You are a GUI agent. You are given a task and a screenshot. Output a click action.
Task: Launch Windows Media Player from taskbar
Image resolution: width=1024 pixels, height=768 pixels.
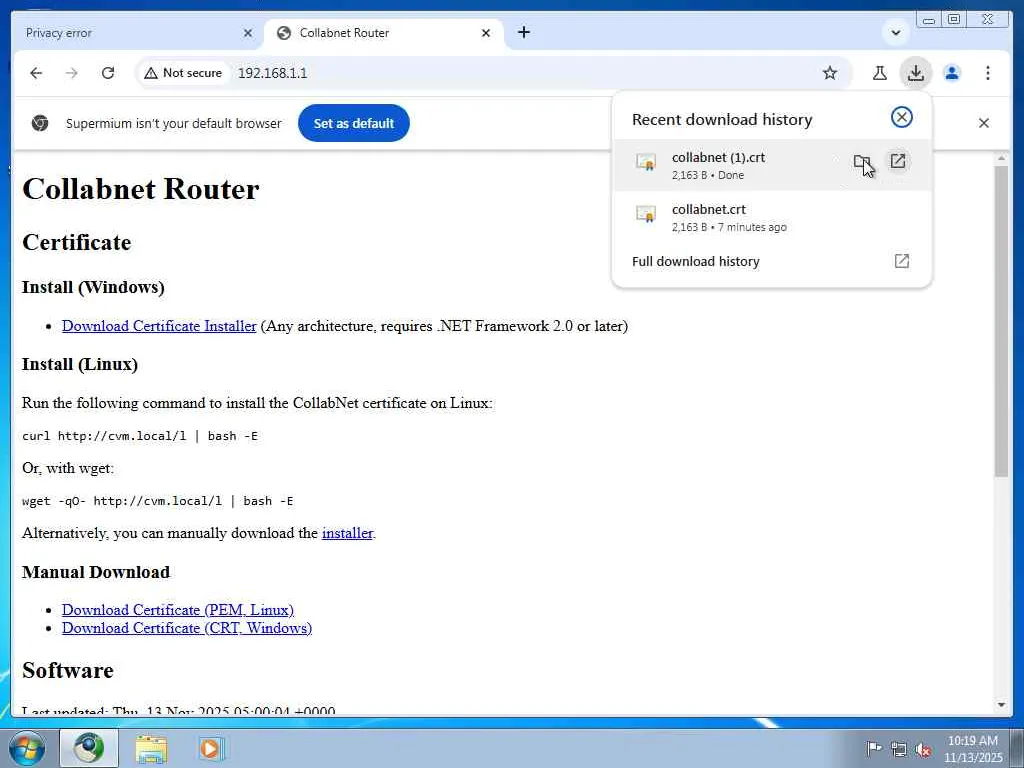pos(210,749)
